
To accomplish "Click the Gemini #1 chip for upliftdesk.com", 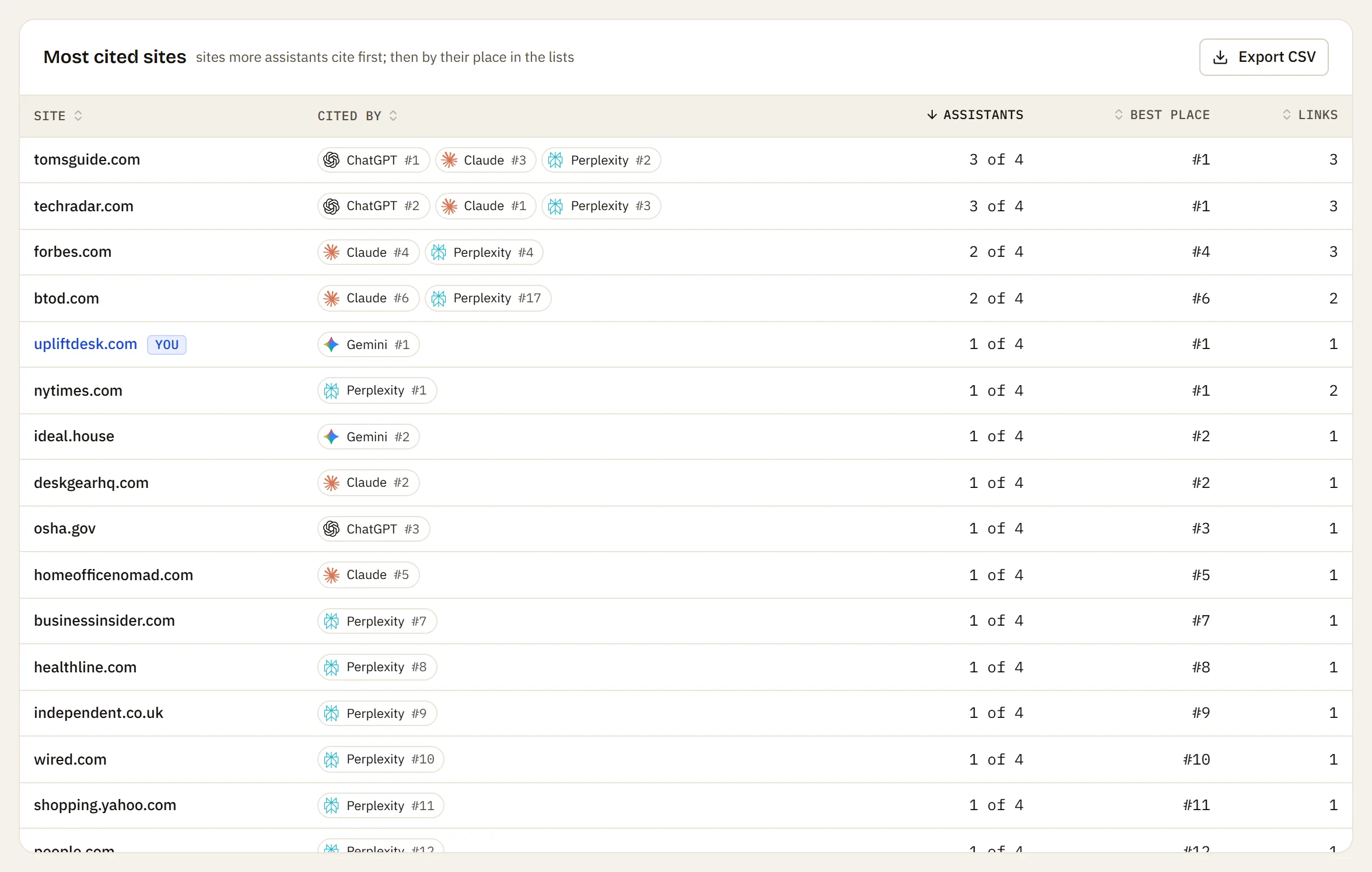I will (x=368, y=344).
